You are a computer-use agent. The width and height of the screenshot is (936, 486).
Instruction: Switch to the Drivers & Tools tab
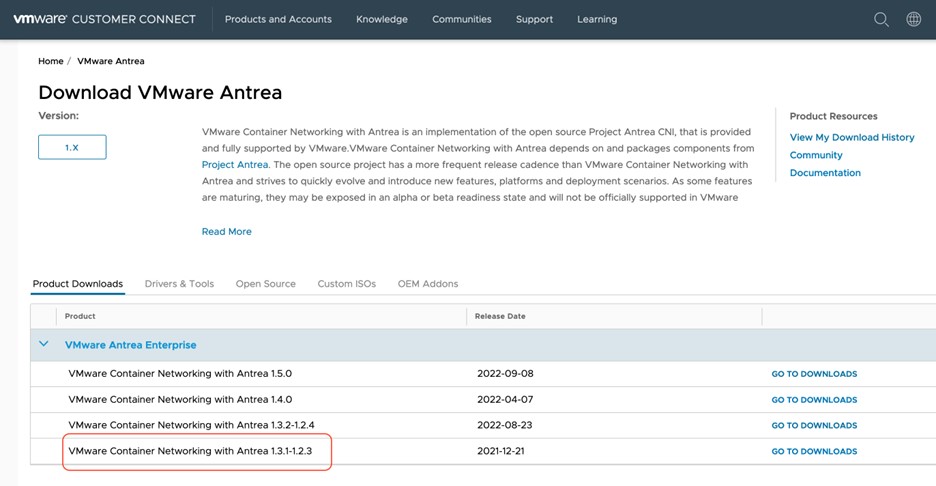coord(179,284)
